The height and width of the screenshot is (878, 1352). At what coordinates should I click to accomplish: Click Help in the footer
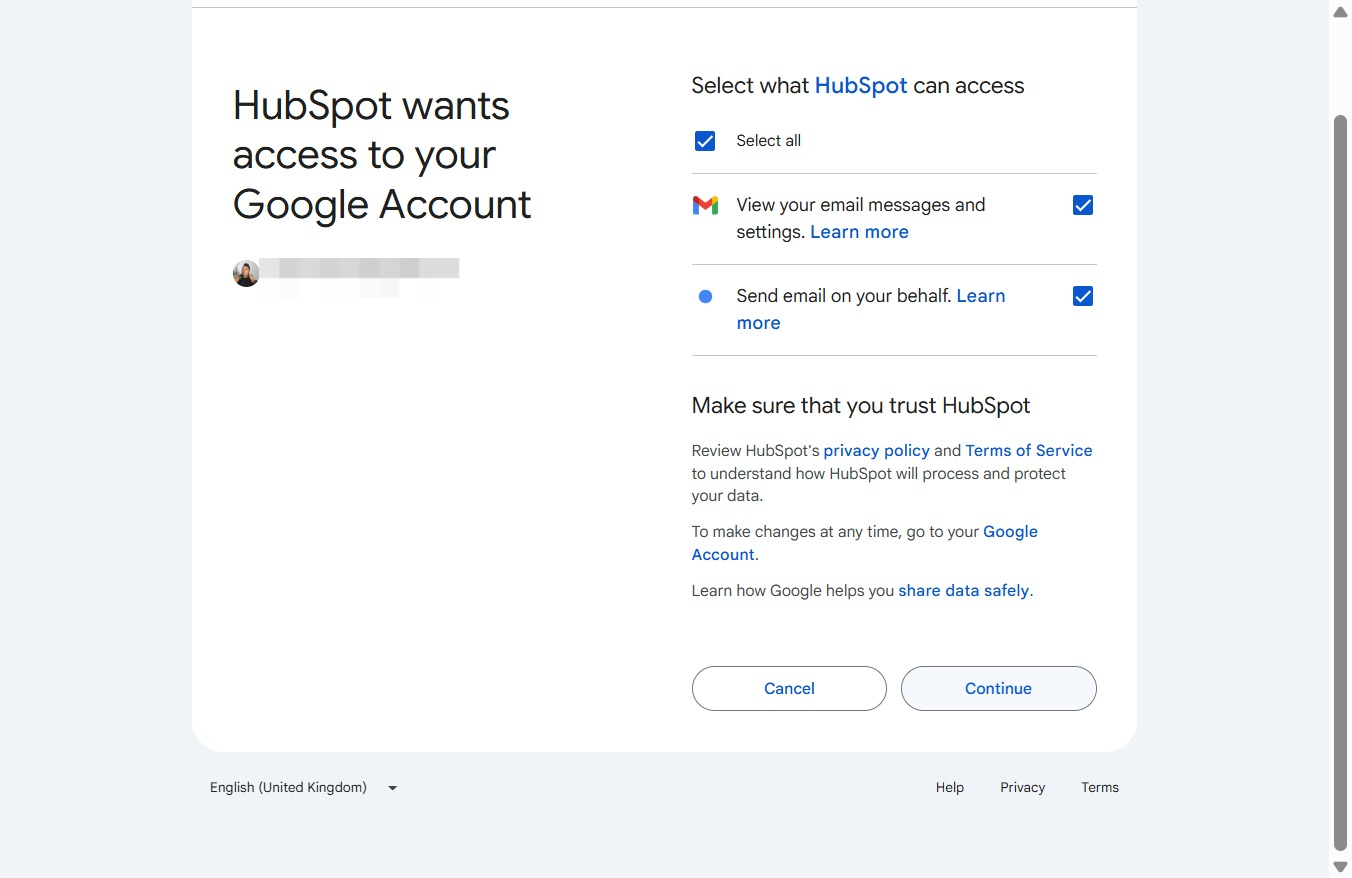tap(950, 788)
